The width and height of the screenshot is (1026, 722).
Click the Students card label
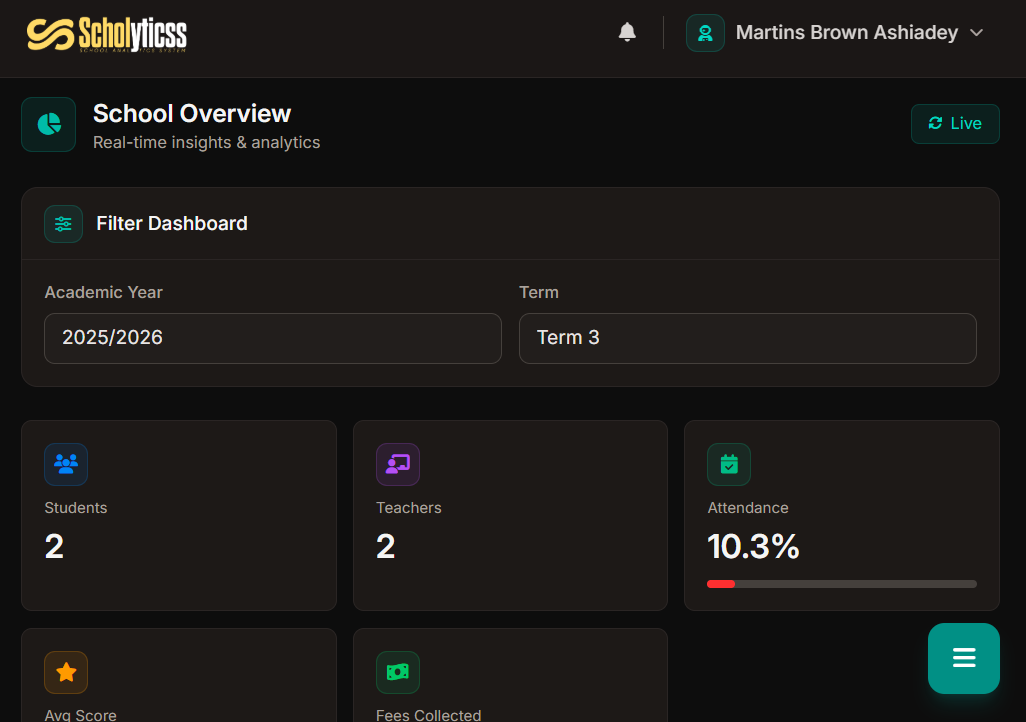(x=75, y=508)
